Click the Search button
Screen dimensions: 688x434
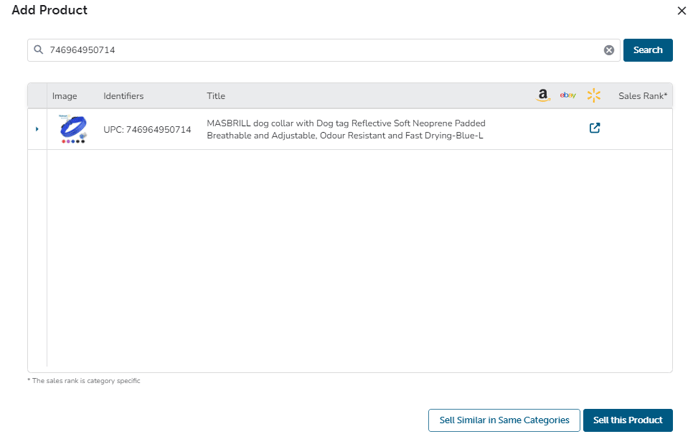click(648, 50)
